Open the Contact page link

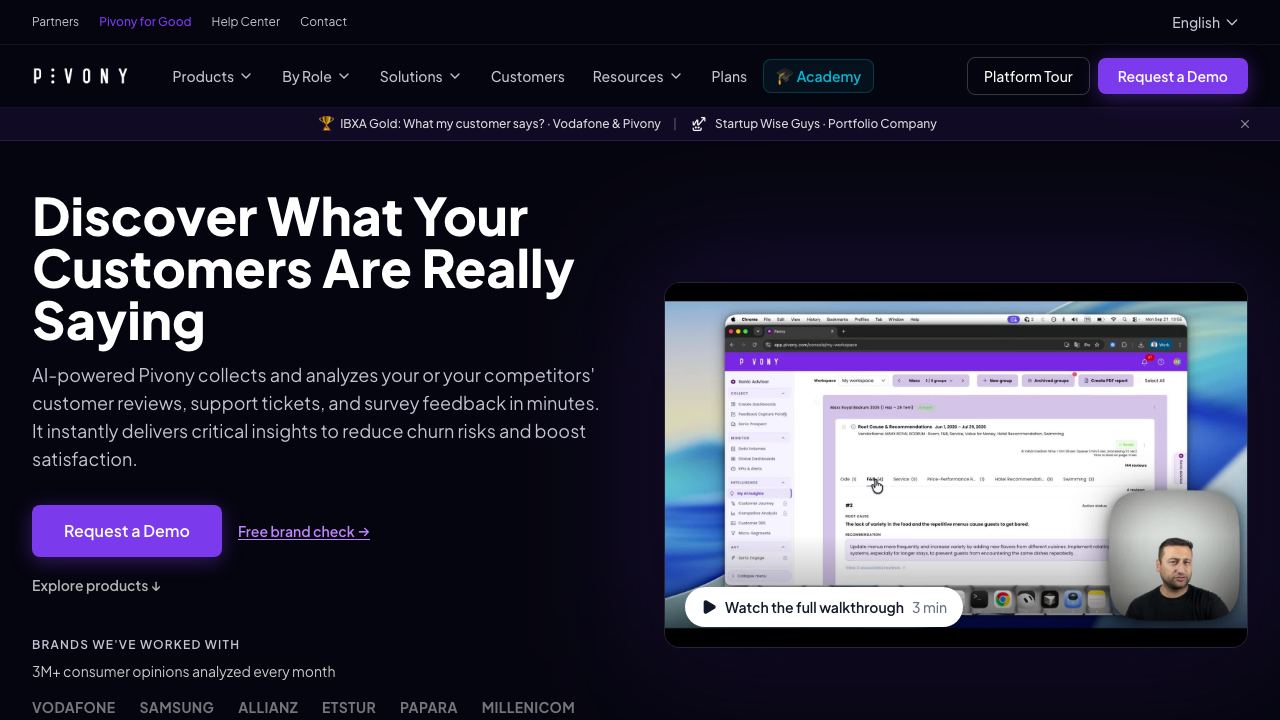[x=323, y=21]
